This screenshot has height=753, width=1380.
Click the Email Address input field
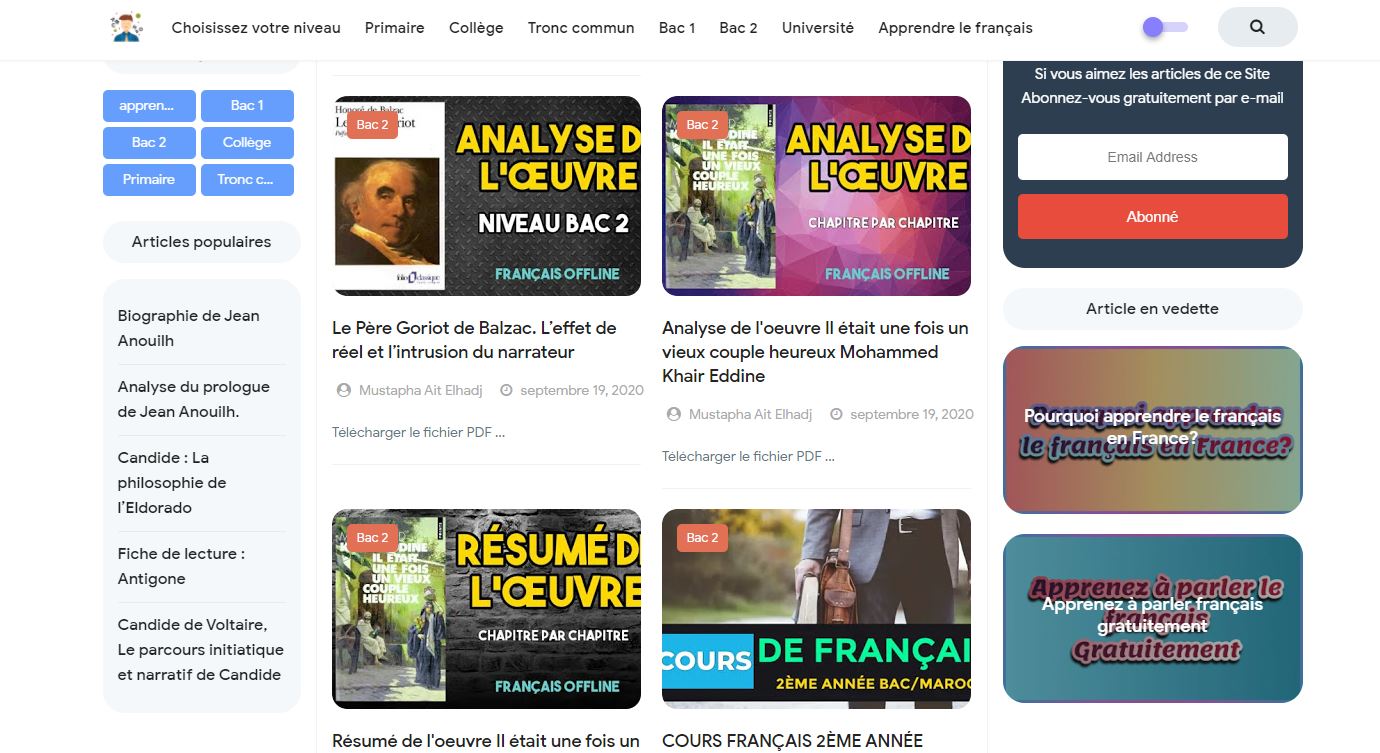pos(1152,157)
